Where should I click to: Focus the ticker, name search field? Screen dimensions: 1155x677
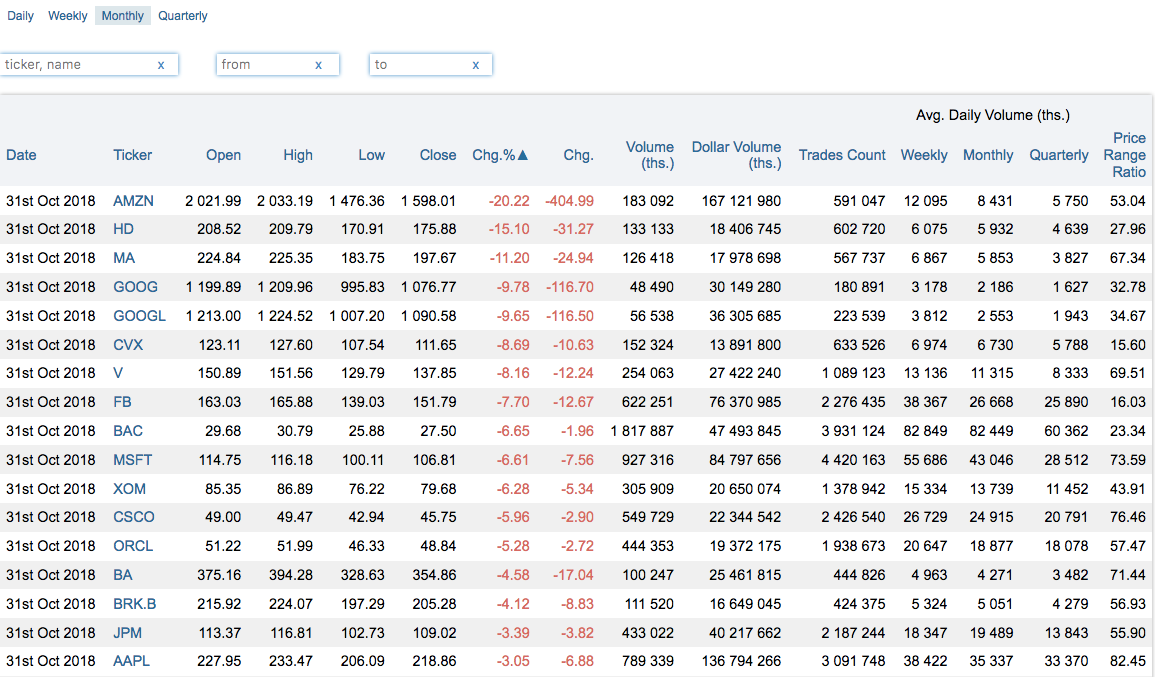(88, 65)
